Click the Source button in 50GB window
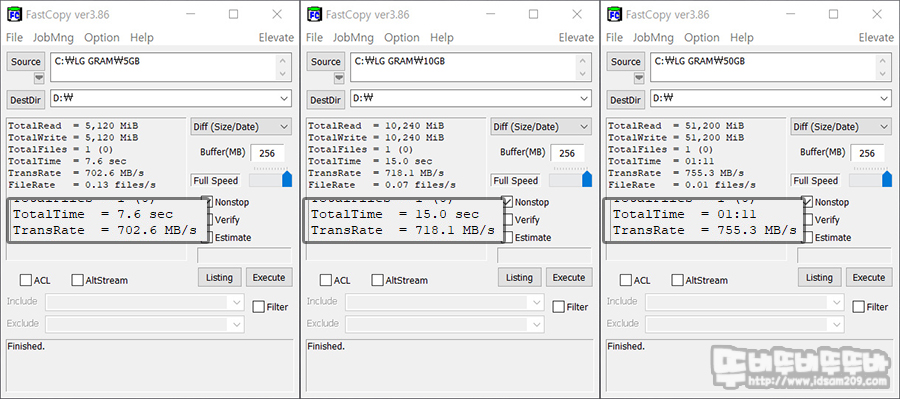The height and width of the screenshot is (399, 900). 626,62
